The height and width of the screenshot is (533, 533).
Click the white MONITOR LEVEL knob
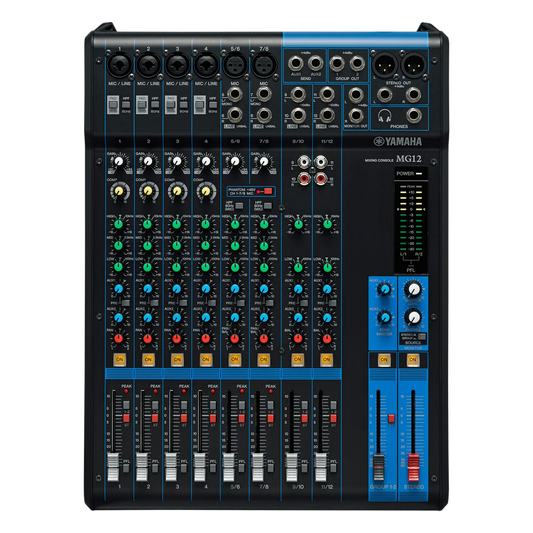[413, 289]
